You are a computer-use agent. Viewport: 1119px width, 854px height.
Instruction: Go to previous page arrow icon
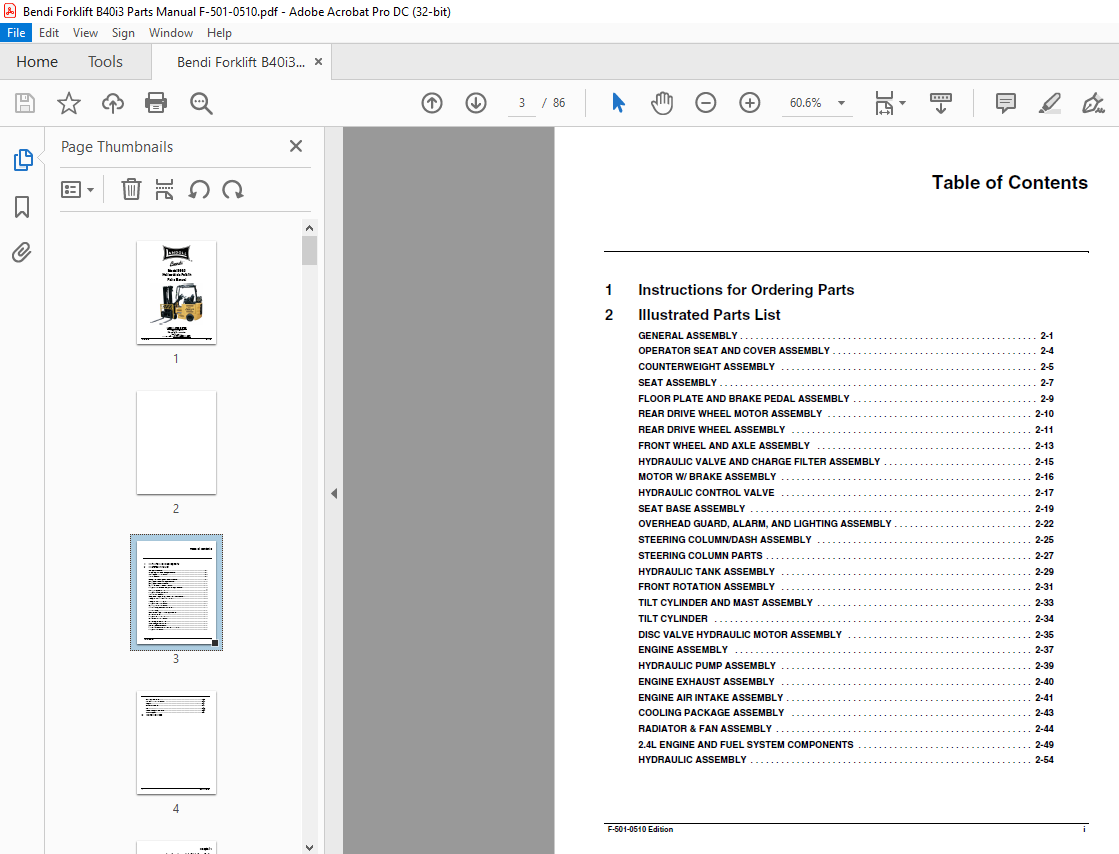432,103
